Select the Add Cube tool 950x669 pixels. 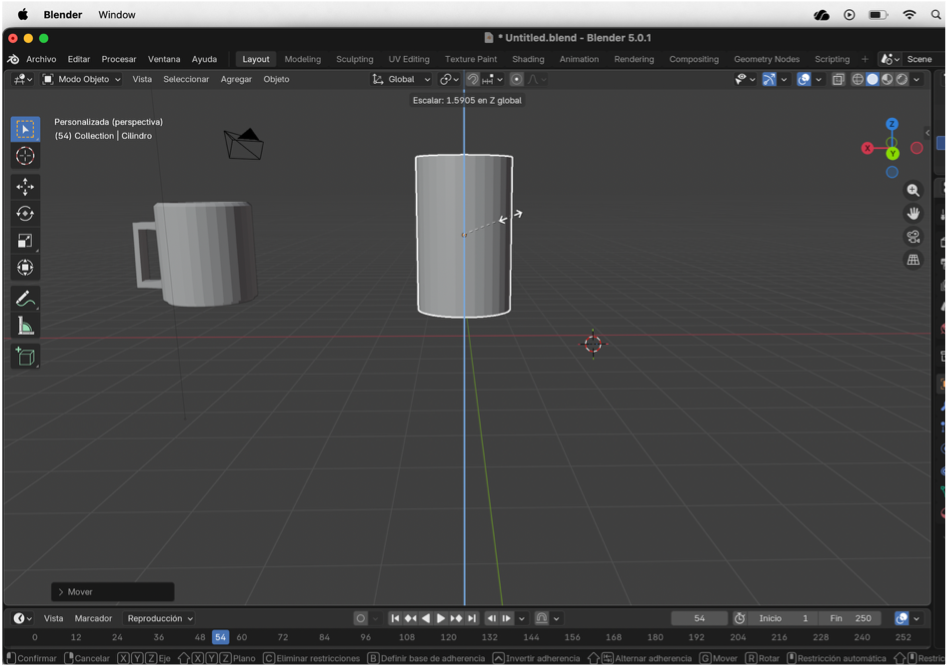point(26,357)
